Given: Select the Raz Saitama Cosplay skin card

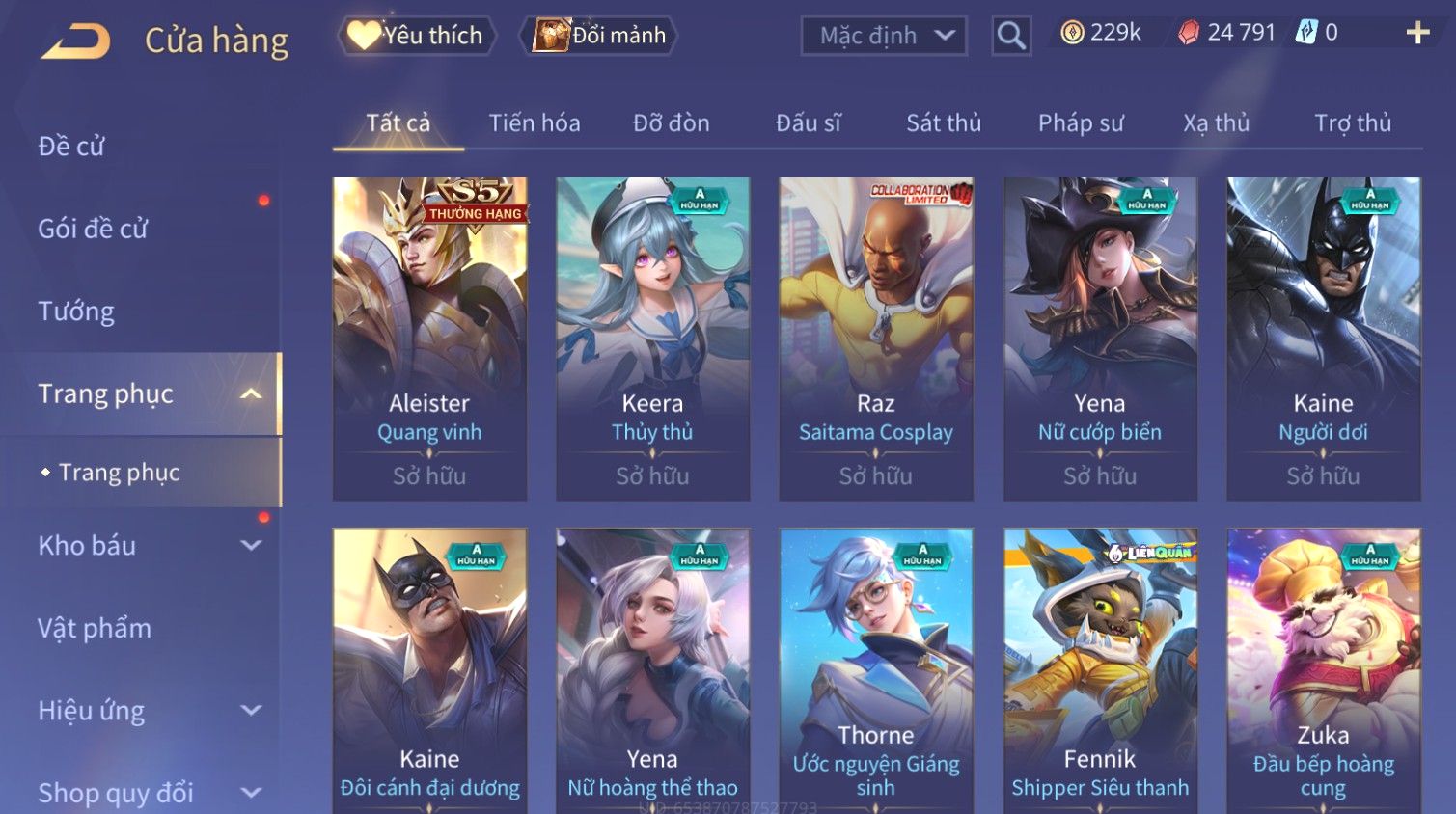Looking at the screenshot, I should [876, 339].
